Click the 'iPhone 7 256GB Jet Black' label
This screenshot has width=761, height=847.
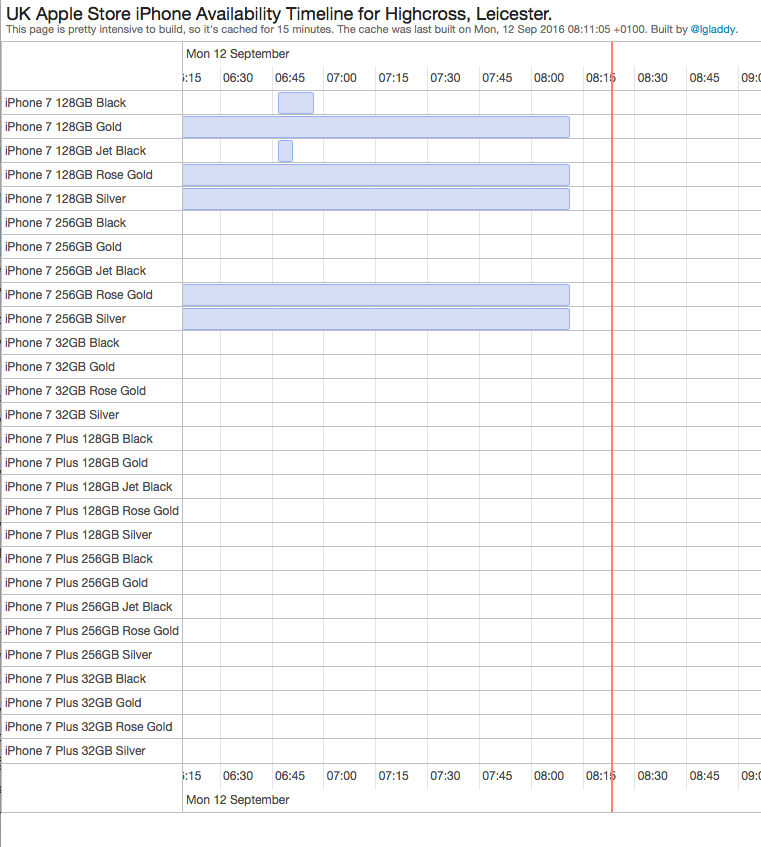[76, 271]
